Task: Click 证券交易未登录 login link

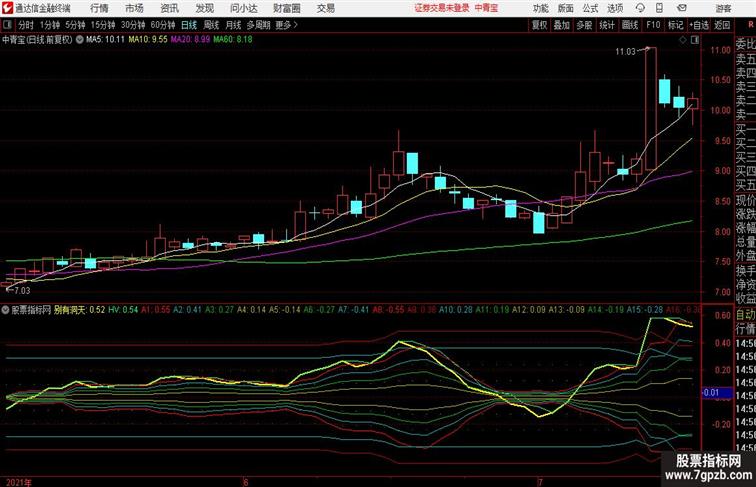Action: click(x=442, y=8)
